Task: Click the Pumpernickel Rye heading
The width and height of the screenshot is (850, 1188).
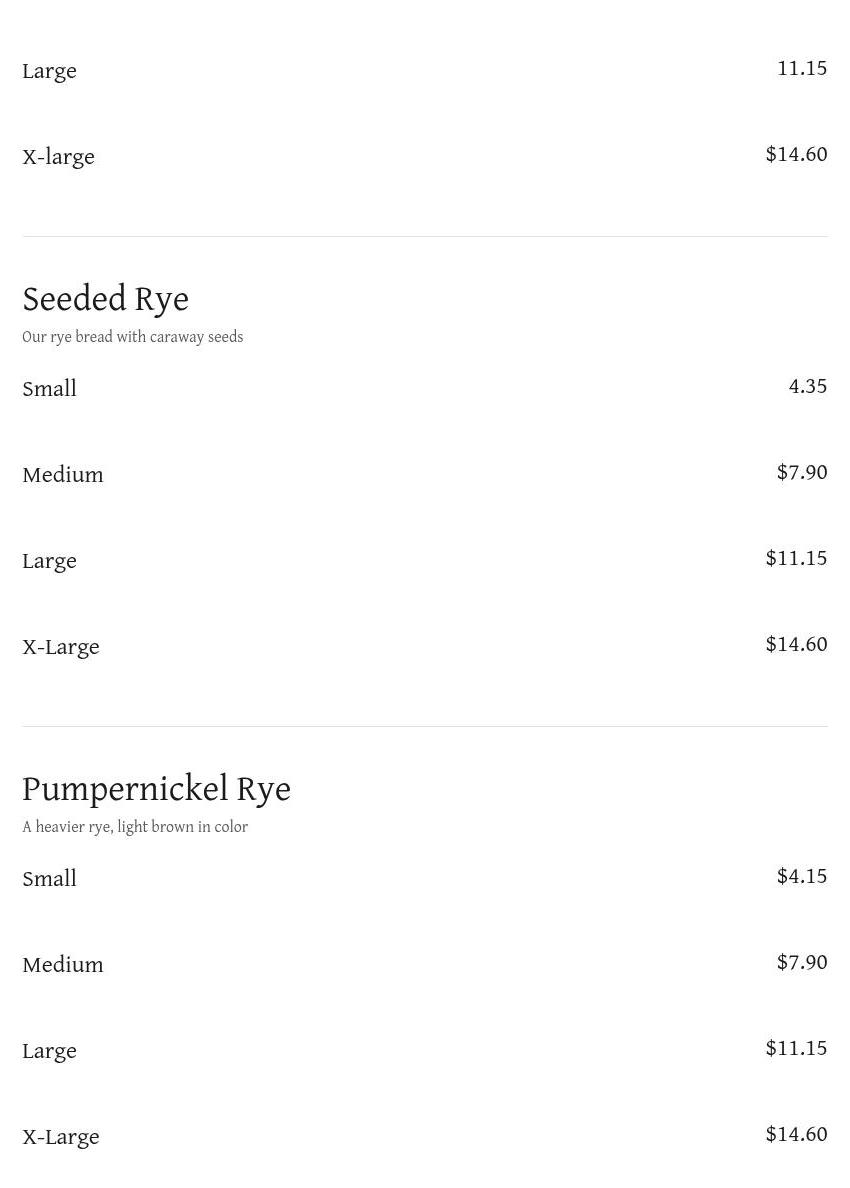Action: click(x=156, y=789)
